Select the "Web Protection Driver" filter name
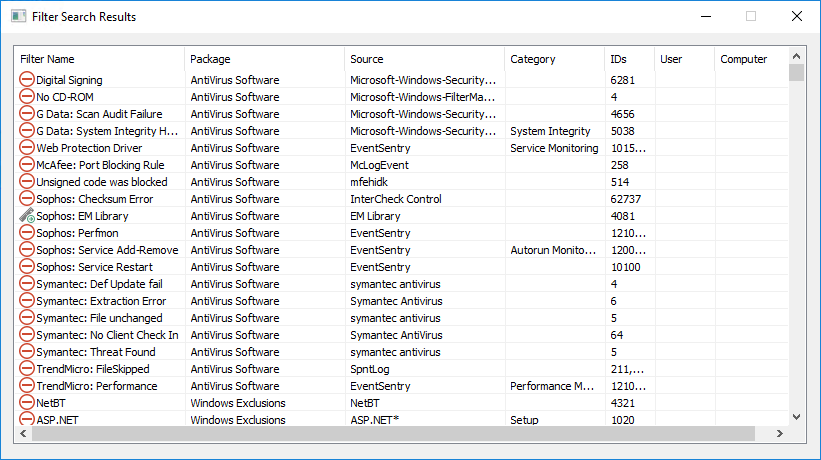The height and width of the screenshot is (460, 821). click(89, 148)
